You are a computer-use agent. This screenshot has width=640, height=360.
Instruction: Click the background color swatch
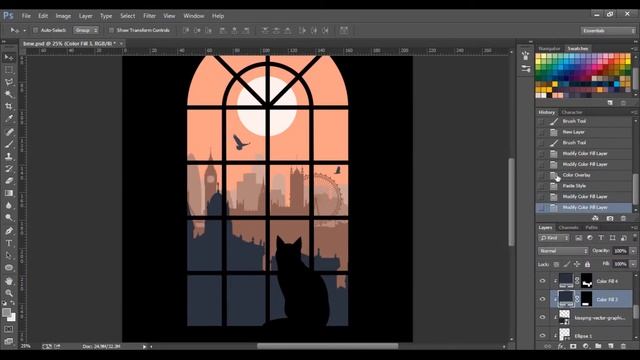pos(12,317)
